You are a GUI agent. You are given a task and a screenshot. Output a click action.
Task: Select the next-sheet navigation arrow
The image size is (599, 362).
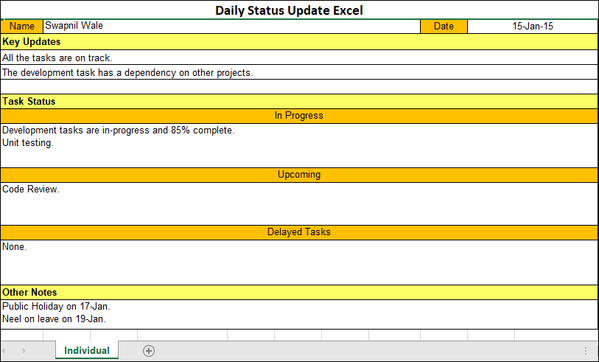pyautogui.click(x=24, y=350)
